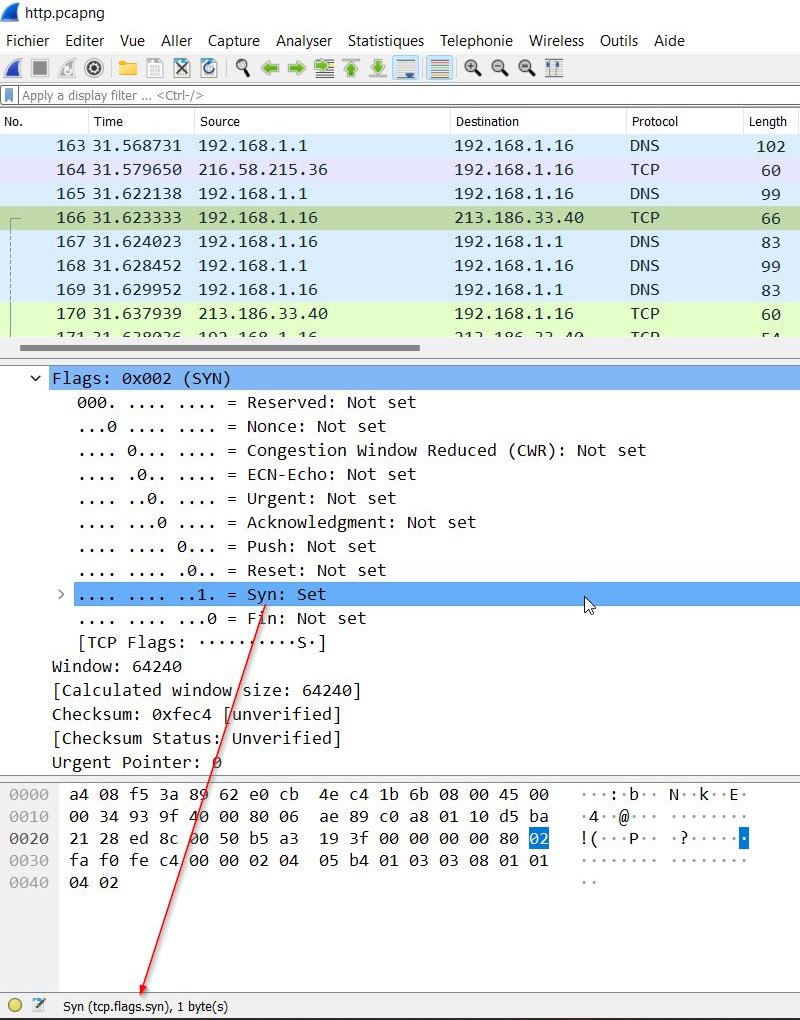Open the Statistiques menu
The width and height of the screenshot is (800, 1020).
[x=386, y=40]
